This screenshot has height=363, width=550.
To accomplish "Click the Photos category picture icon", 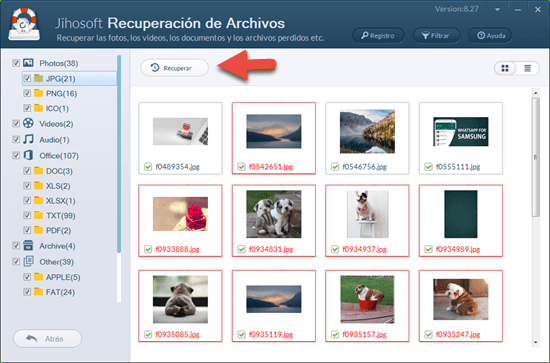I will click(x=28, y=63).
